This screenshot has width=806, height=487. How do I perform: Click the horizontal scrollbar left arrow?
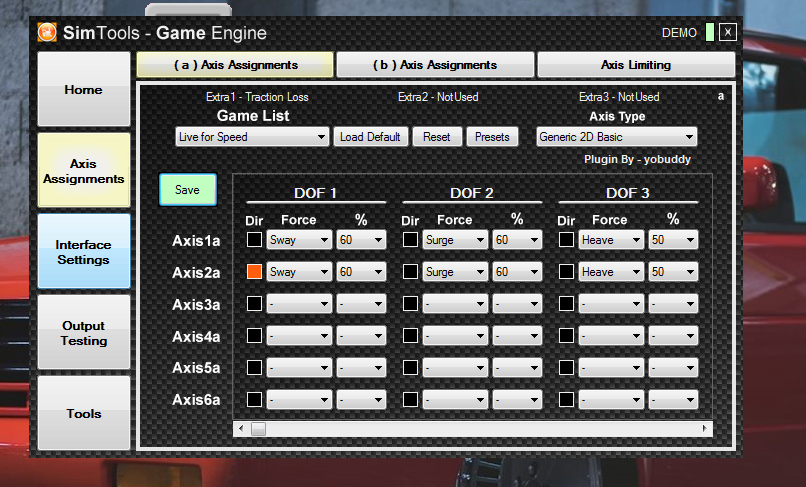241,428
